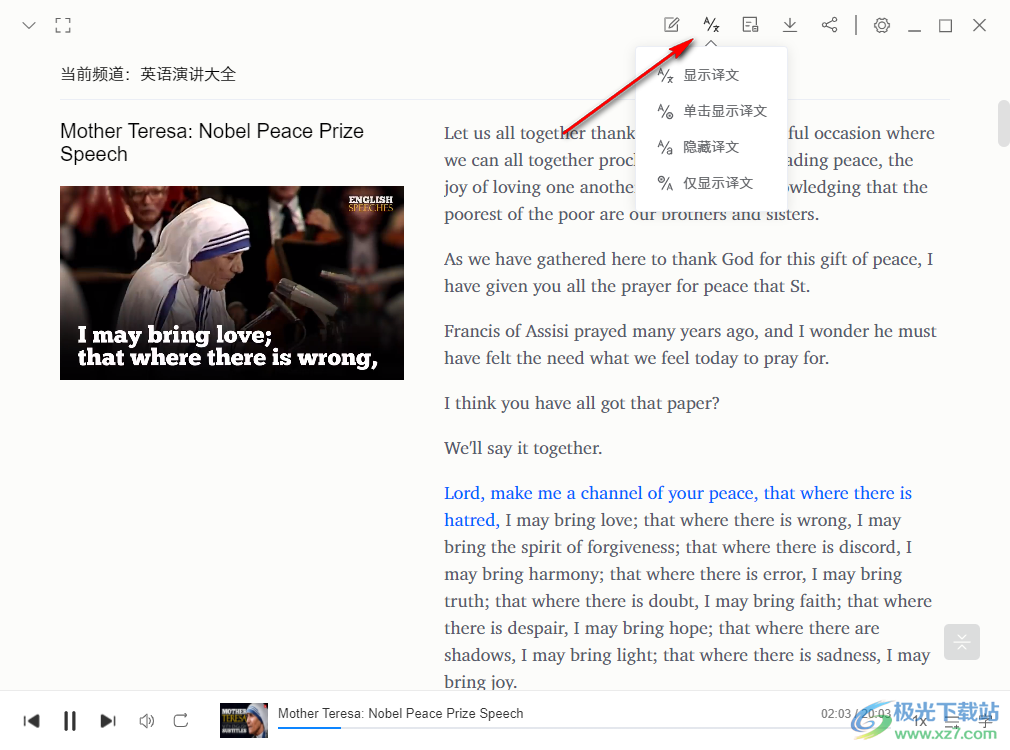Open the transcript list icon beside translation

(x=750, y=25)
